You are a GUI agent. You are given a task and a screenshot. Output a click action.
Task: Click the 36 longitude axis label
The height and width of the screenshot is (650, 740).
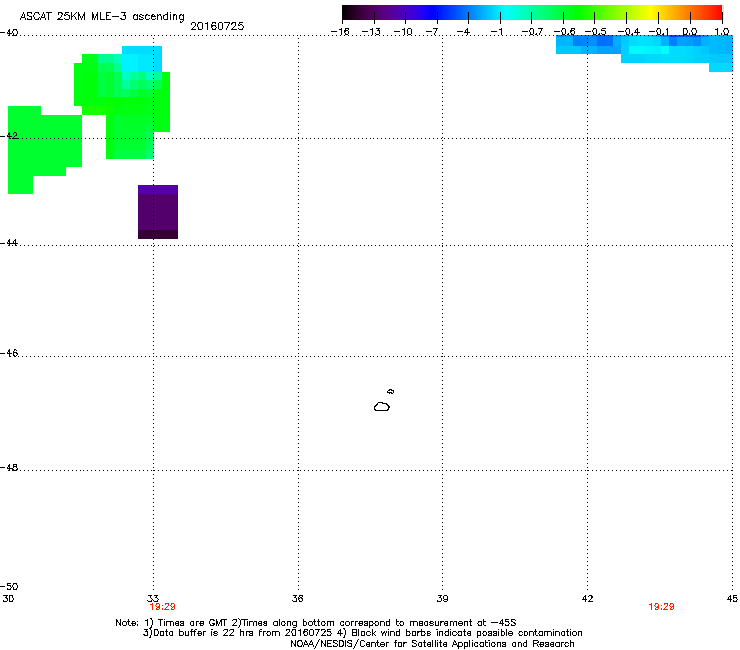tap(298, 599)
